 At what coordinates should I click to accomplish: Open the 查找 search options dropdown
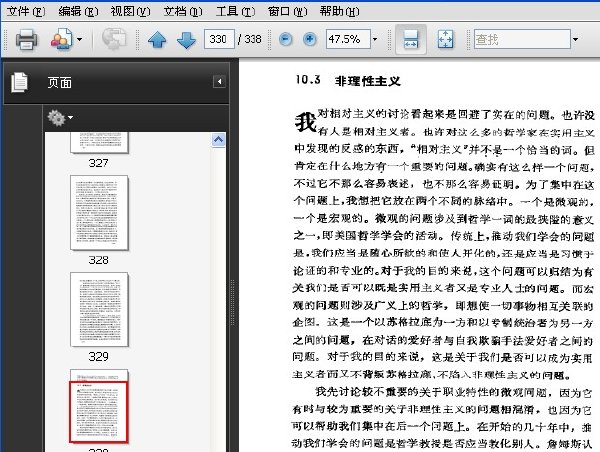[x=575, y=39]
